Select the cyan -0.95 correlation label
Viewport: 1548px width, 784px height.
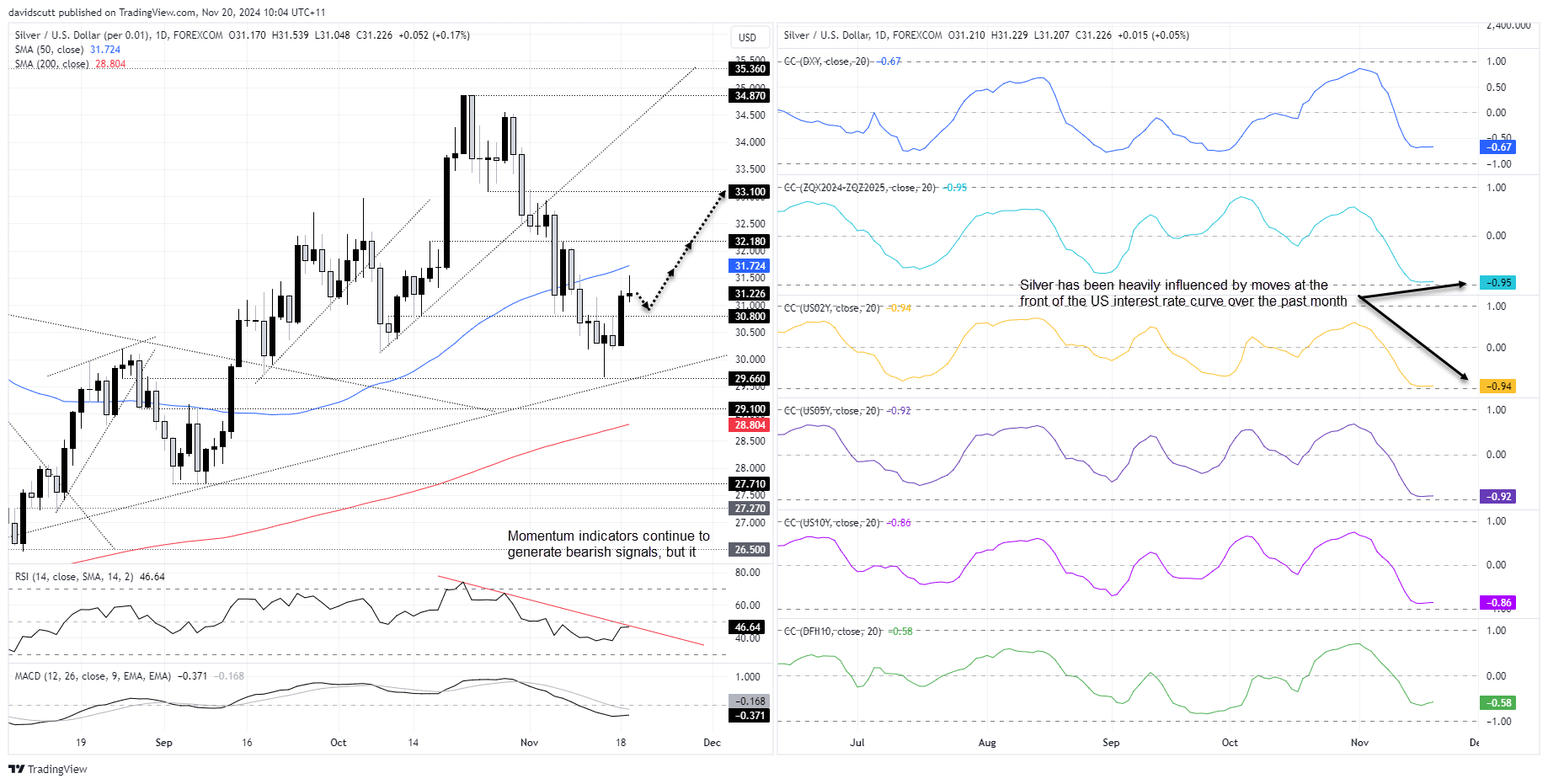tap(1497, 283)
